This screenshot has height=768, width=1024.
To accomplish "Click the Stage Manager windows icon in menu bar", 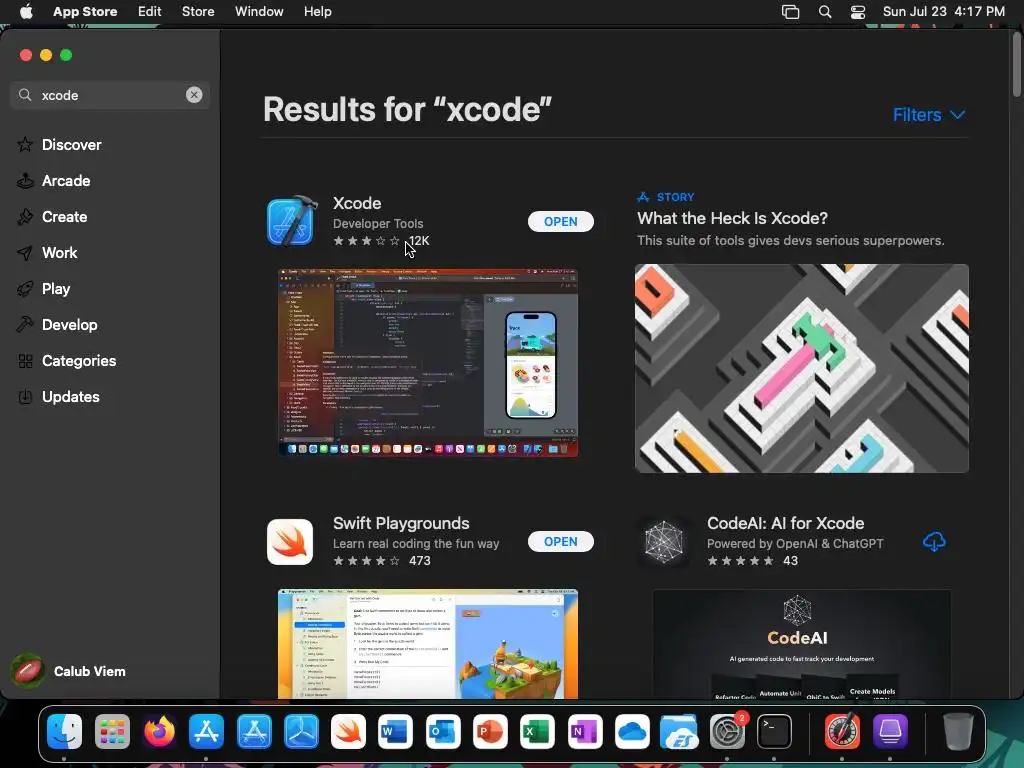I will click(790, 12).
